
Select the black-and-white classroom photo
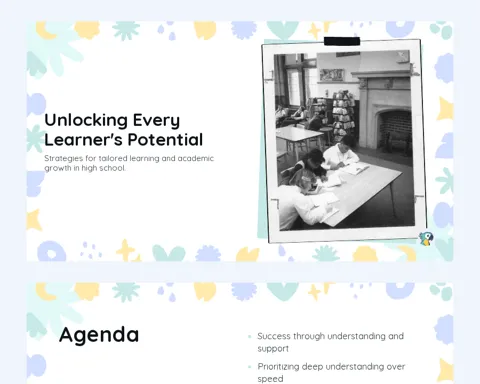pyautogui.click(x=344, y=140)
